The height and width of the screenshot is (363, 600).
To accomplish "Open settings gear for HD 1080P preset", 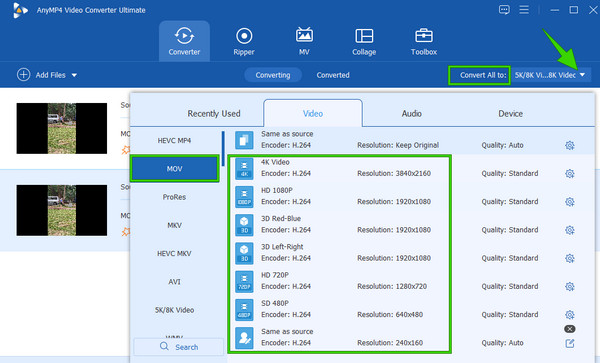I will click(x=570, y=202).
